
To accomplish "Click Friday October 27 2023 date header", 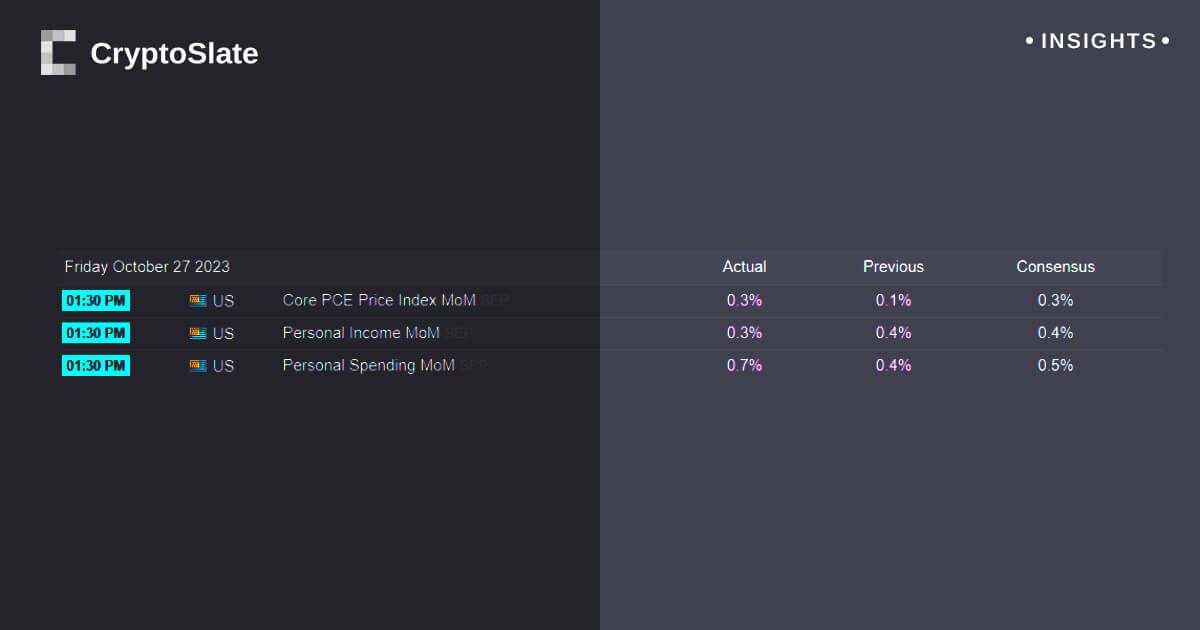I will click(x=147, y=267).
